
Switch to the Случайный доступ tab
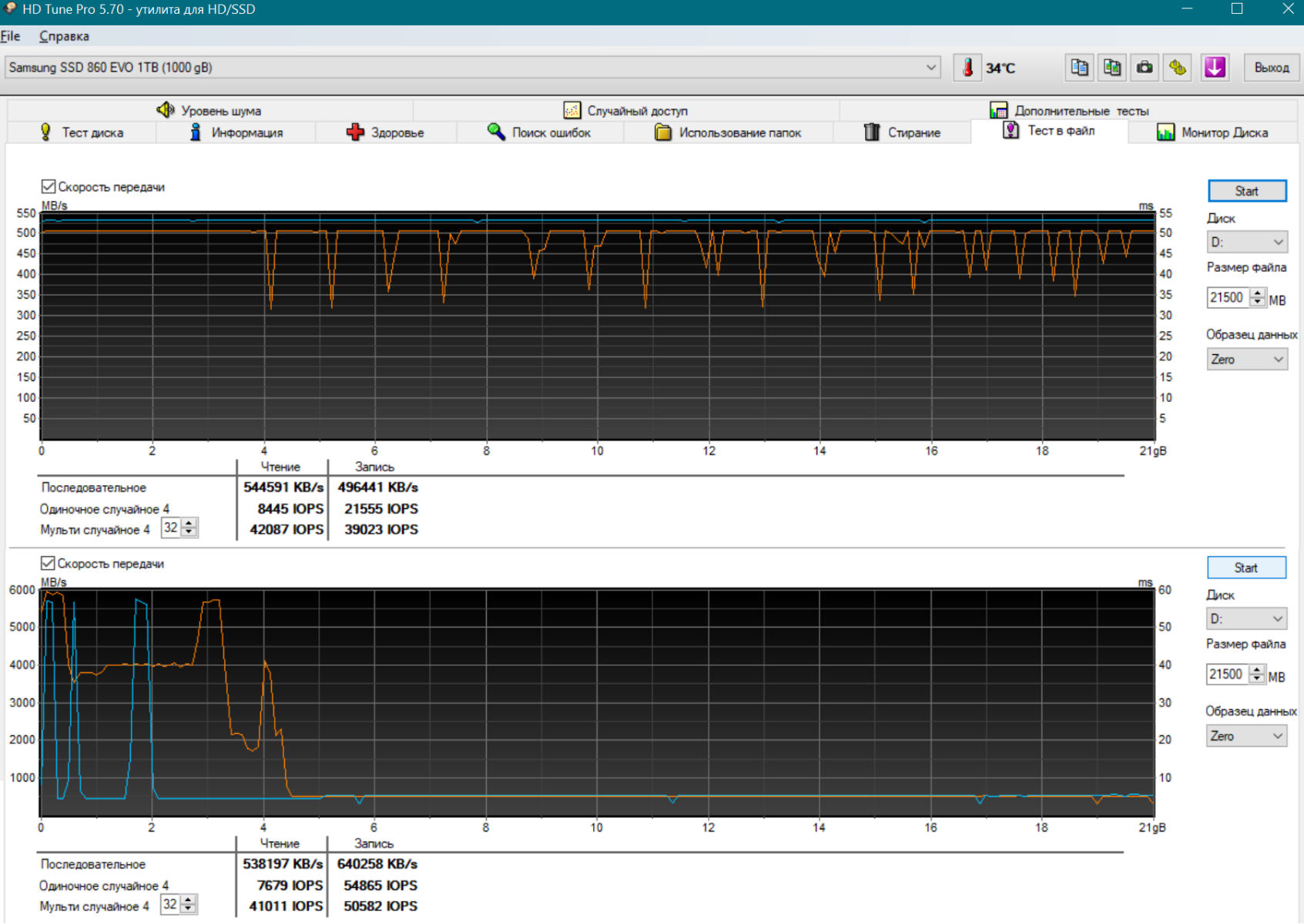[625, 111]
